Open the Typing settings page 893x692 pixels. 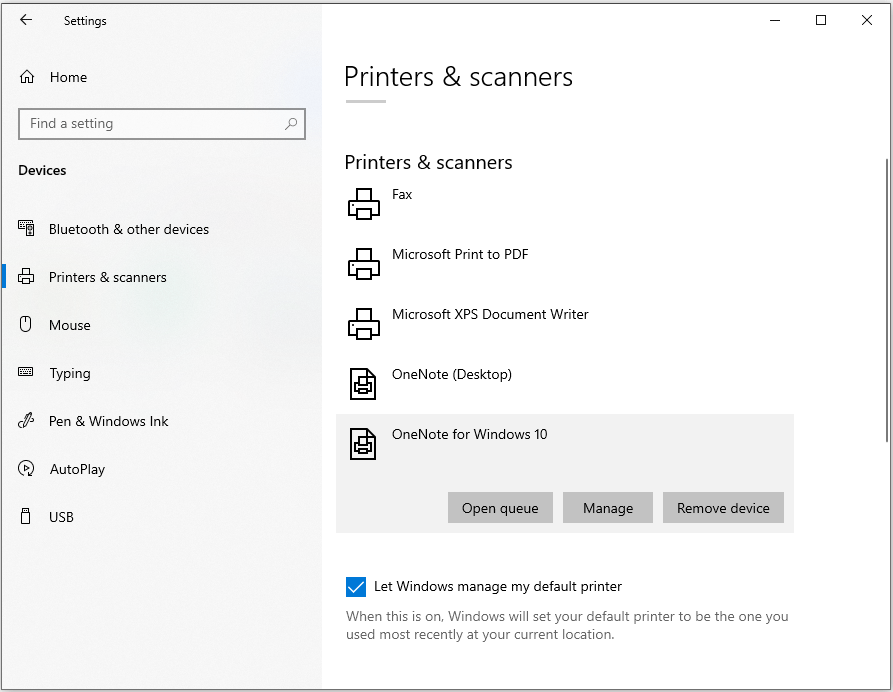click(69, 373)
